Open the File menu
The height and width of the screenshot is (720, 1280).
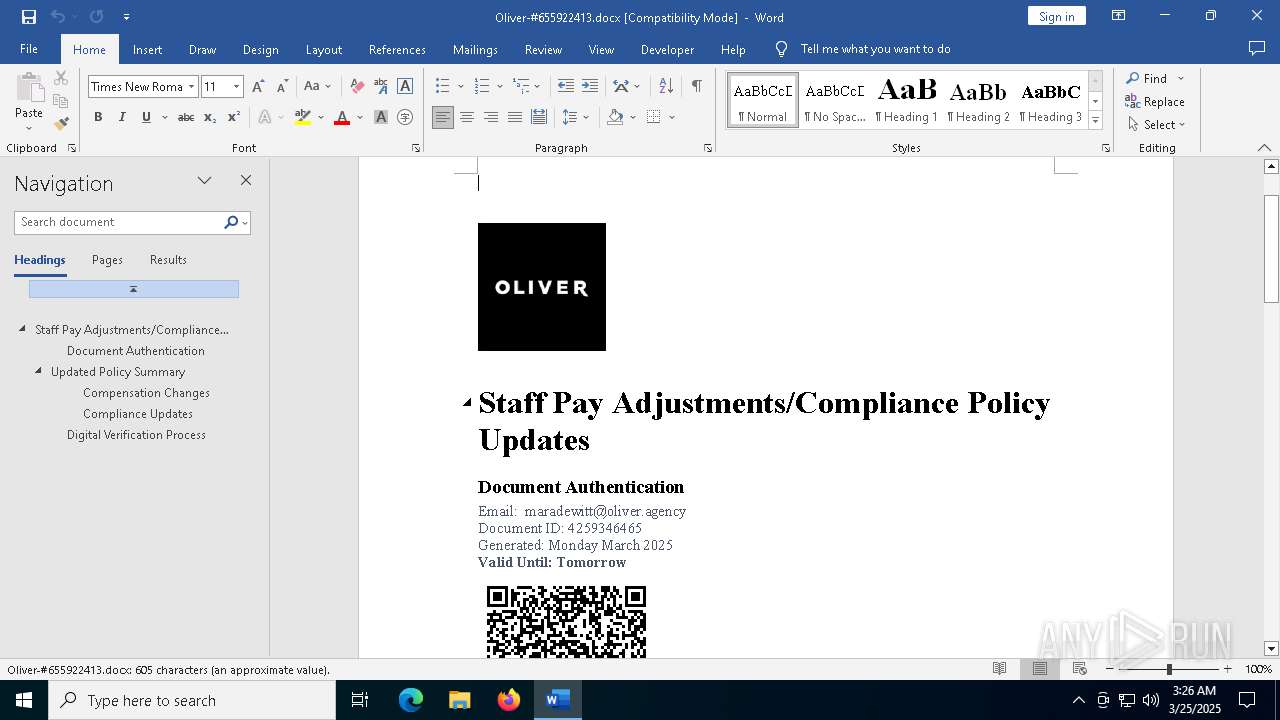tap(29, 49)
